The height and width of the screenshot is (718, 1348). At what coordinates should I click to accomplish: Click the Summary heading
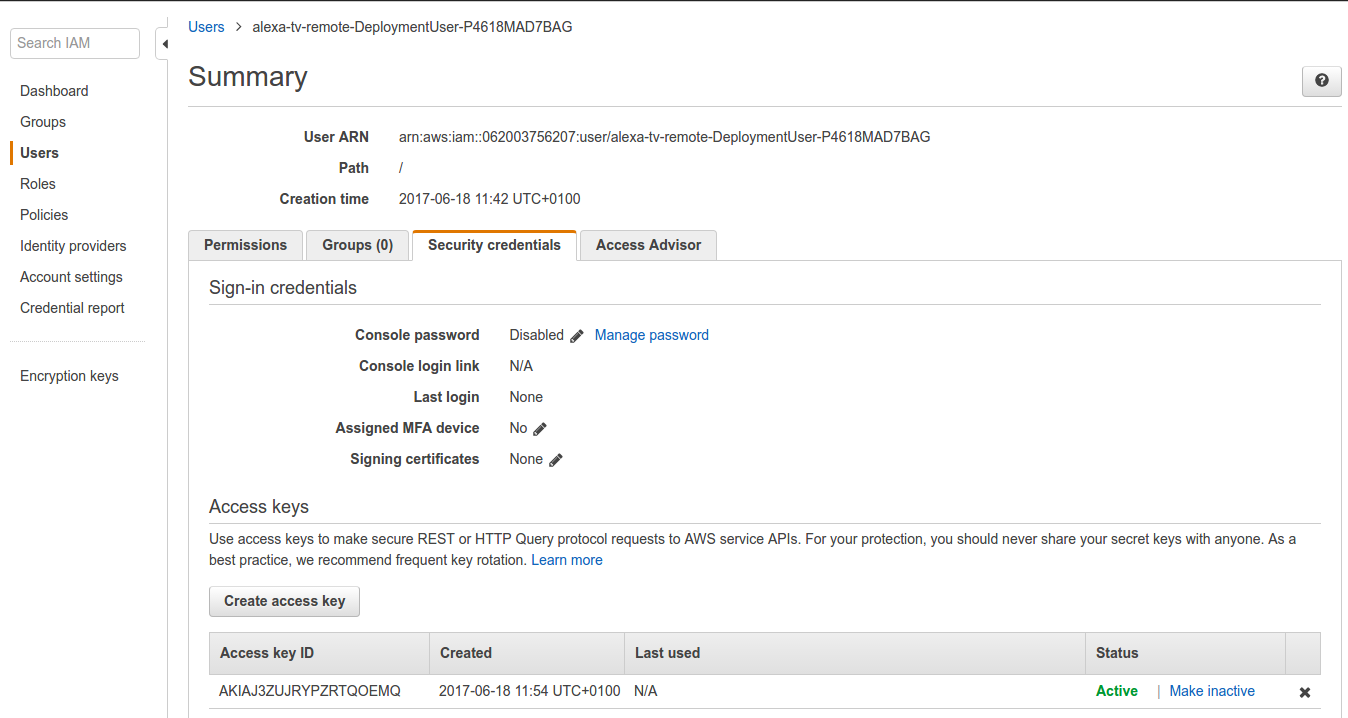[x=248, y=77]
